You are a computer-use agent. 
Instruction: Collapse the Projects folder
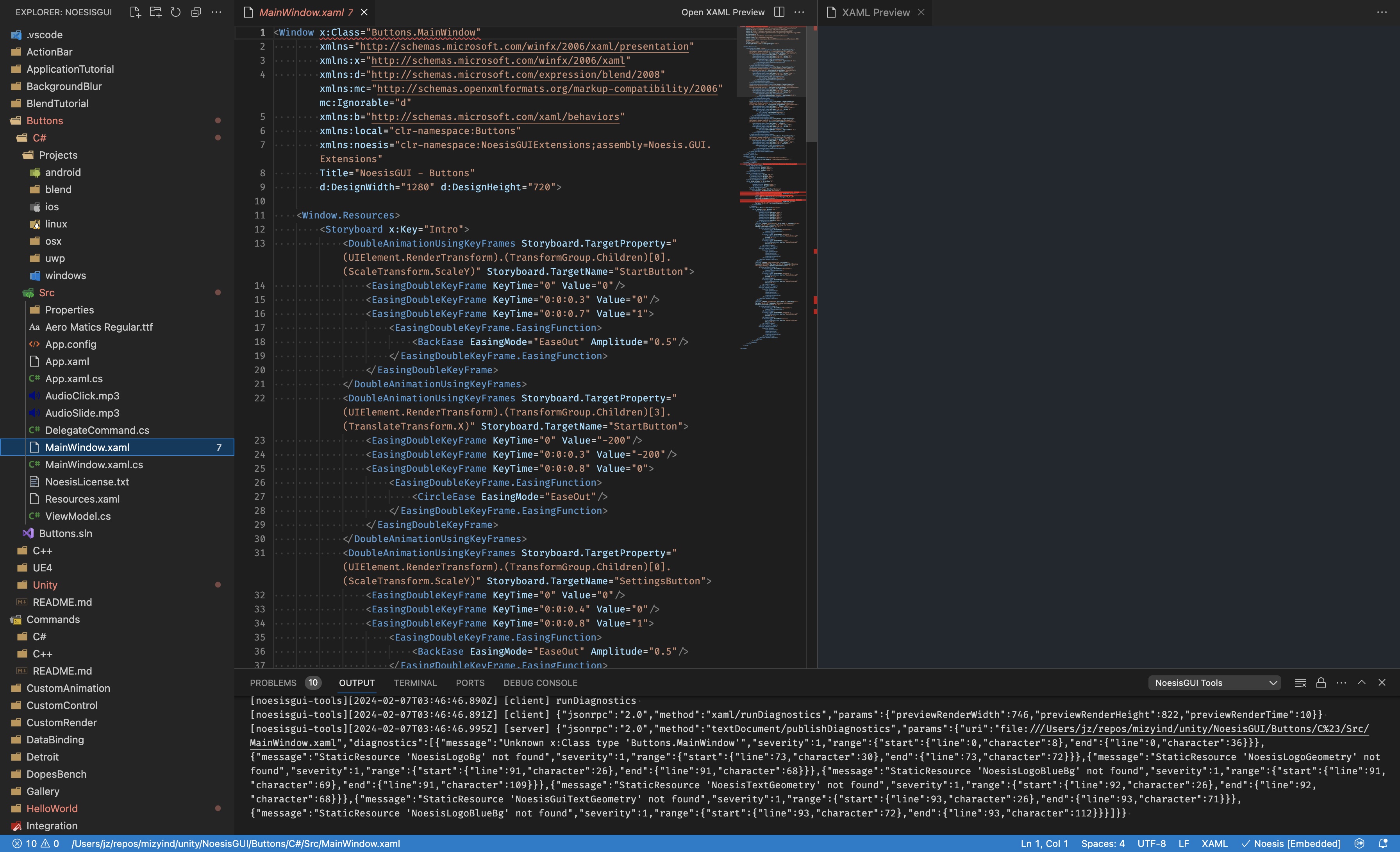tap(117, 155)
